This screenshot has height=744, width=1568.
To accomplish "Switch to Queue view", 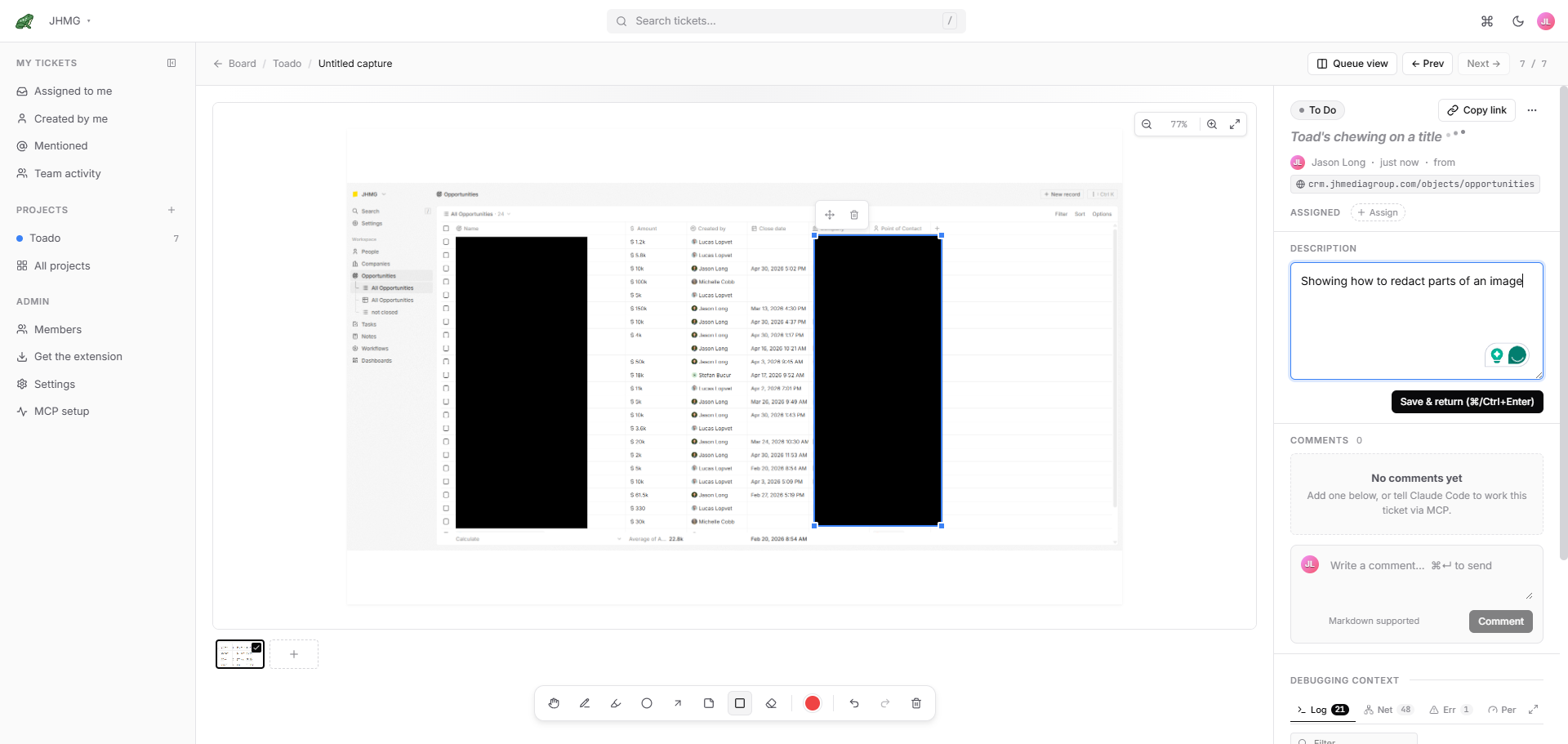I will pyautogui.click(x=1352, y=64).
